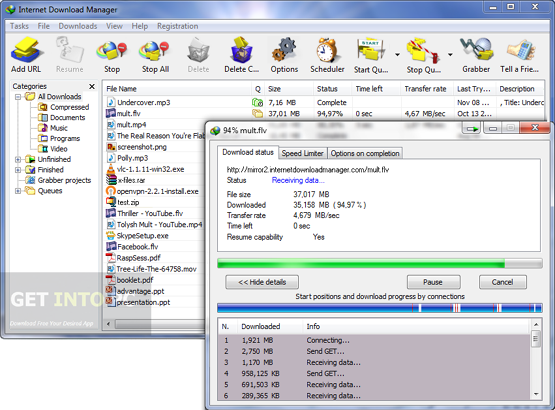This screenshot has width=555, height=410.
Task: Click the Hide details button
Action: [x=262, y=282]
